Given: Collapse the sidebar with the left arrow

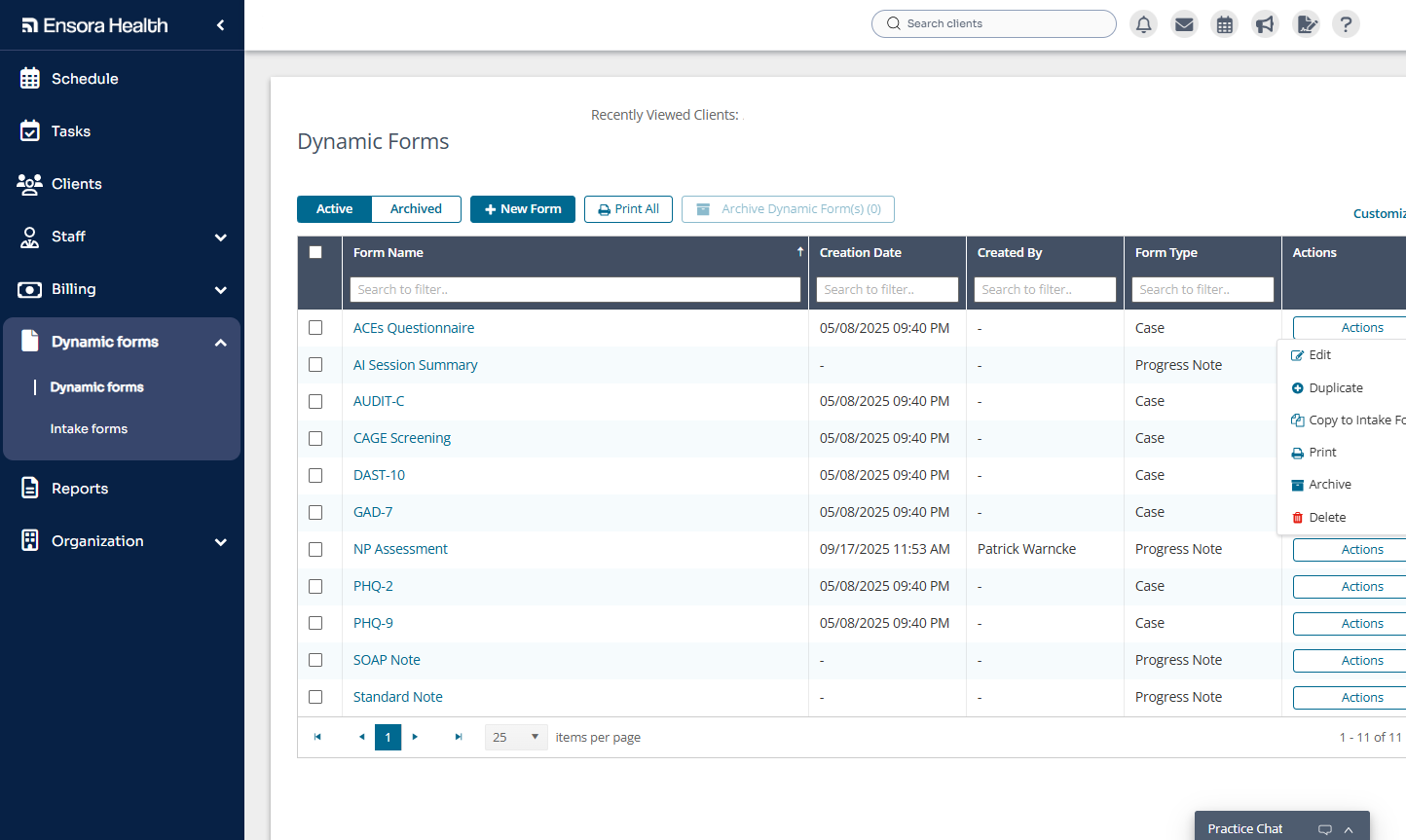Looking at the screenshot, I should 220,25.
